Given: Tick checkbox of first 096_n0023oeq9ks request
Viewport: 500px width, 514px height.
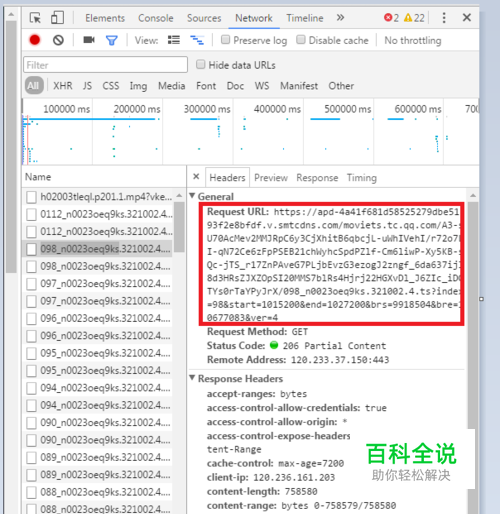Looking at the screenshot, I should (x=31, y=318).
